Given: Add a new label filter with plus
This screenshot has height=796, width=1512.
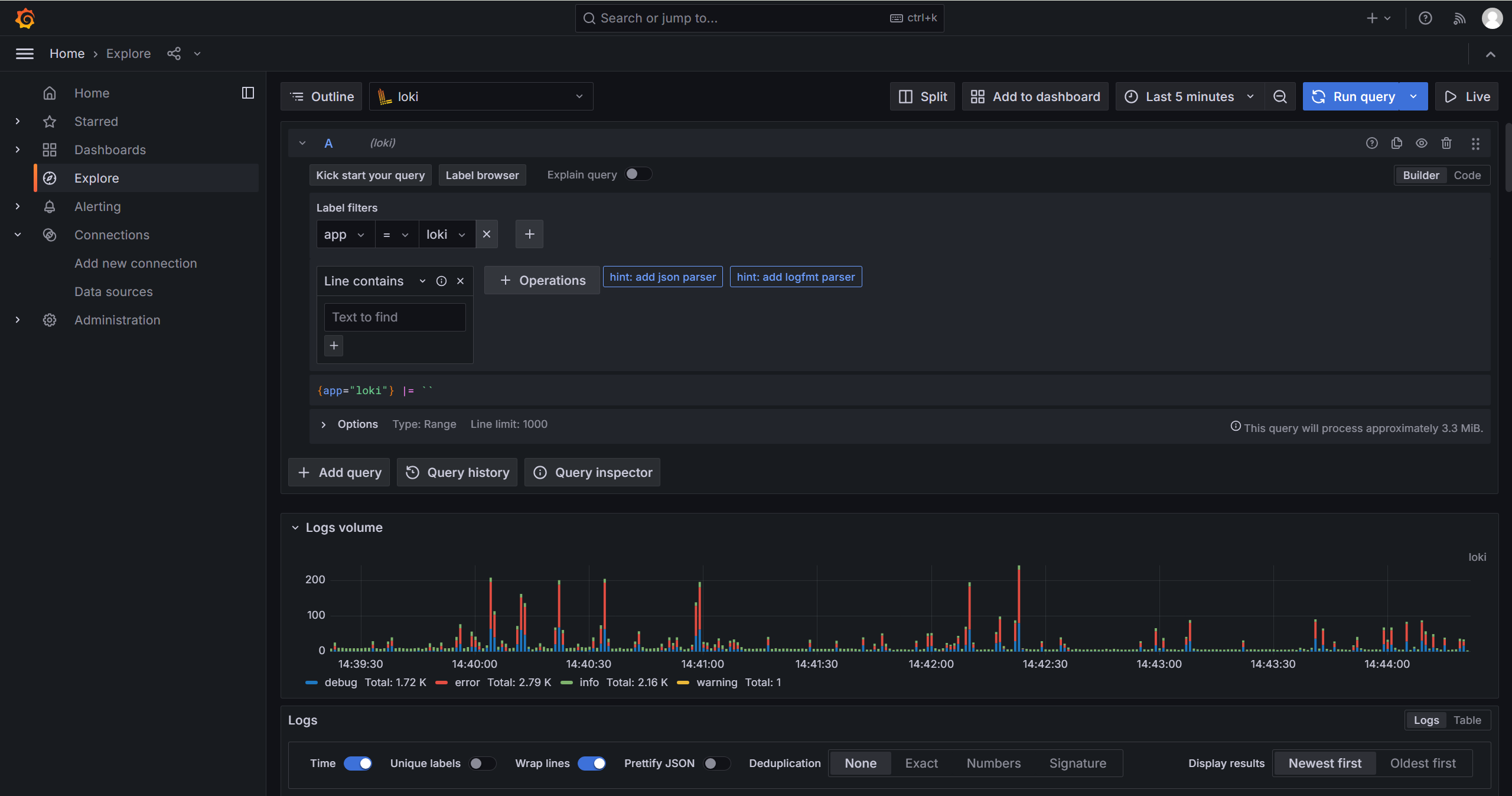Looking at the screenshot, I should tap(529, 235).
